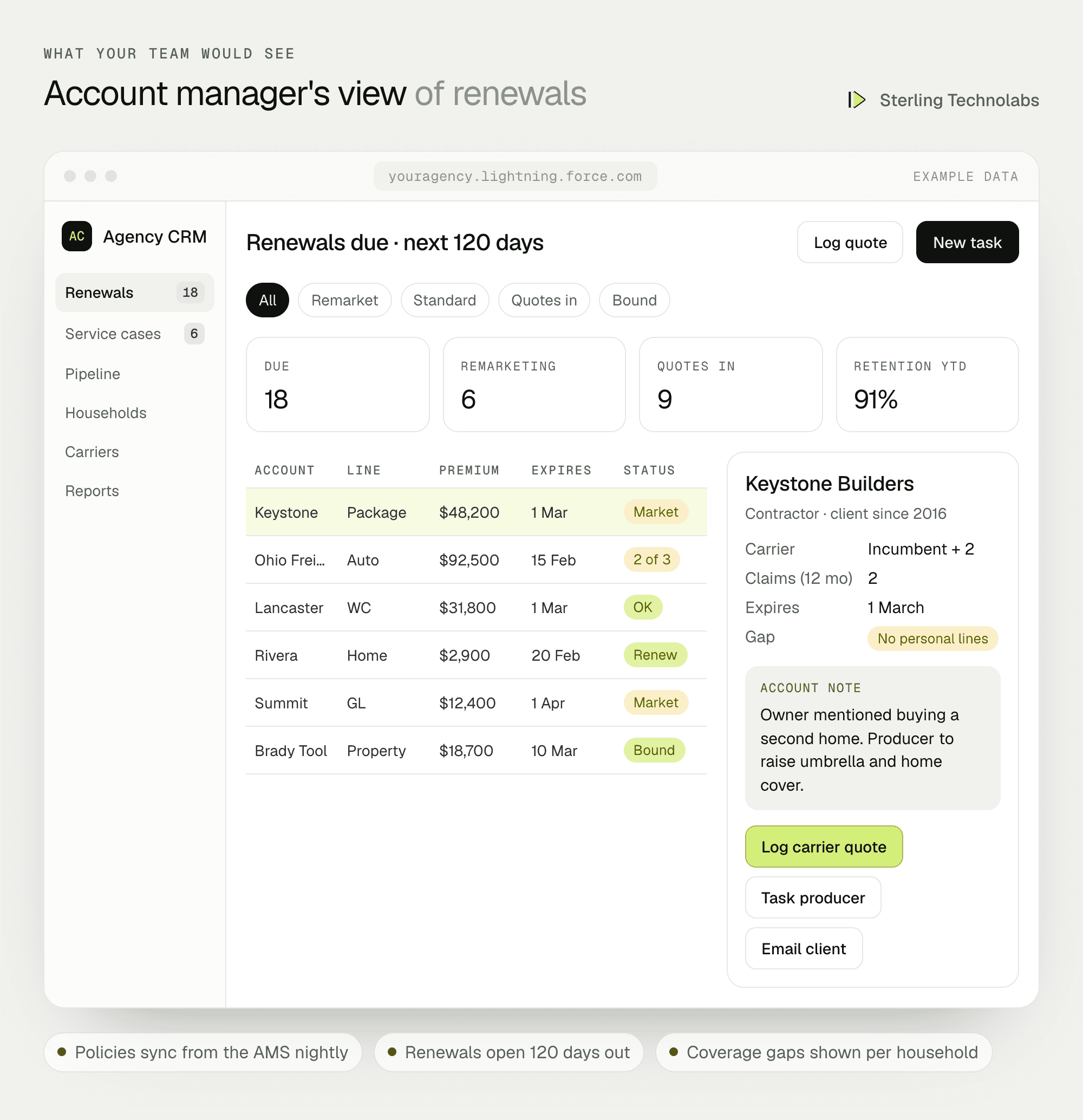Image resolution: width=1083 pixels, height=1120 pixels.
Task: Click the STATUS column header
Action: click(649, 470)
